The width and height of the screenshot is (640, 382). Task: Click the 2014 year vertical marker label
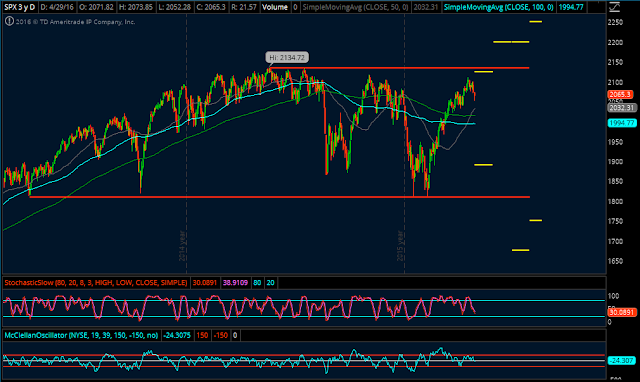(x=182, y=246)
